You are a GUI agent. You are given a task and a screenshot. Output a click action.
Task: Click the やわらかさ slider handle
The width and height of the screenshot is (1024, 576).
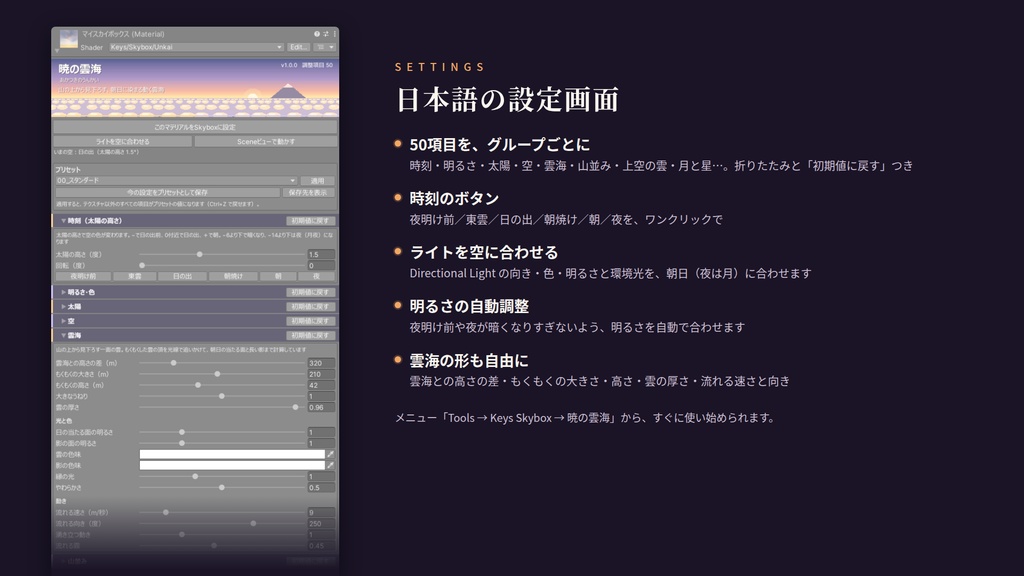click(222, 488)
